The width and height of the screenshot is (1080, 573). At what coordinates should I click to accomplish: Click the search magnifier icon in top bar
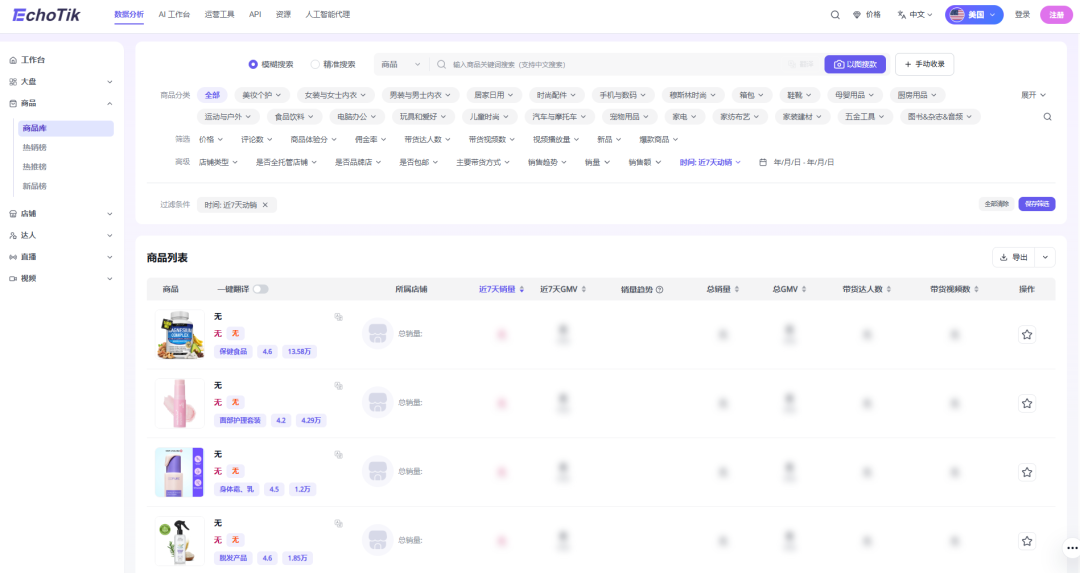835,14
